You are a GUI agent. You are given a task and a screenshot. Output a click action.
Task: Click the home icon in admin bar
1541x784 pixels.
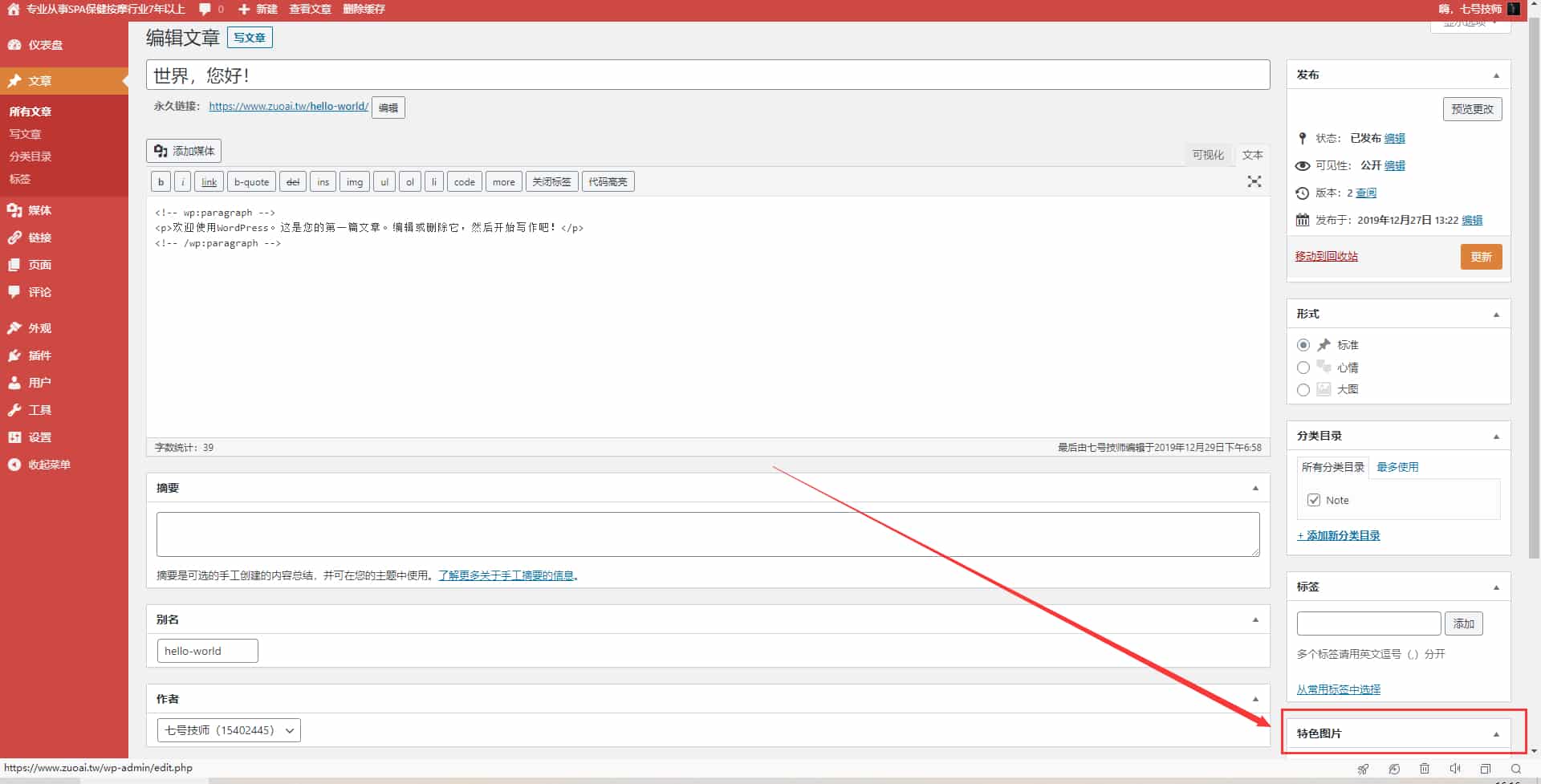pyautogui.click(x=13, y=9)
